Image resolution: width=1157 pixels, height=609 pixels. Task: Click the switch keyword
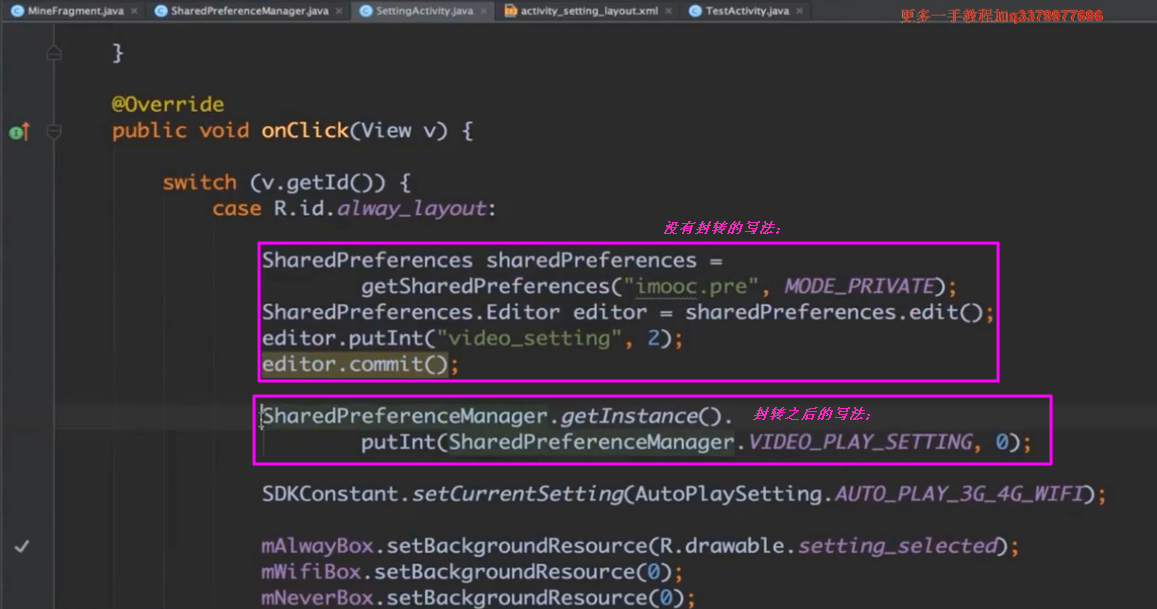199,182
